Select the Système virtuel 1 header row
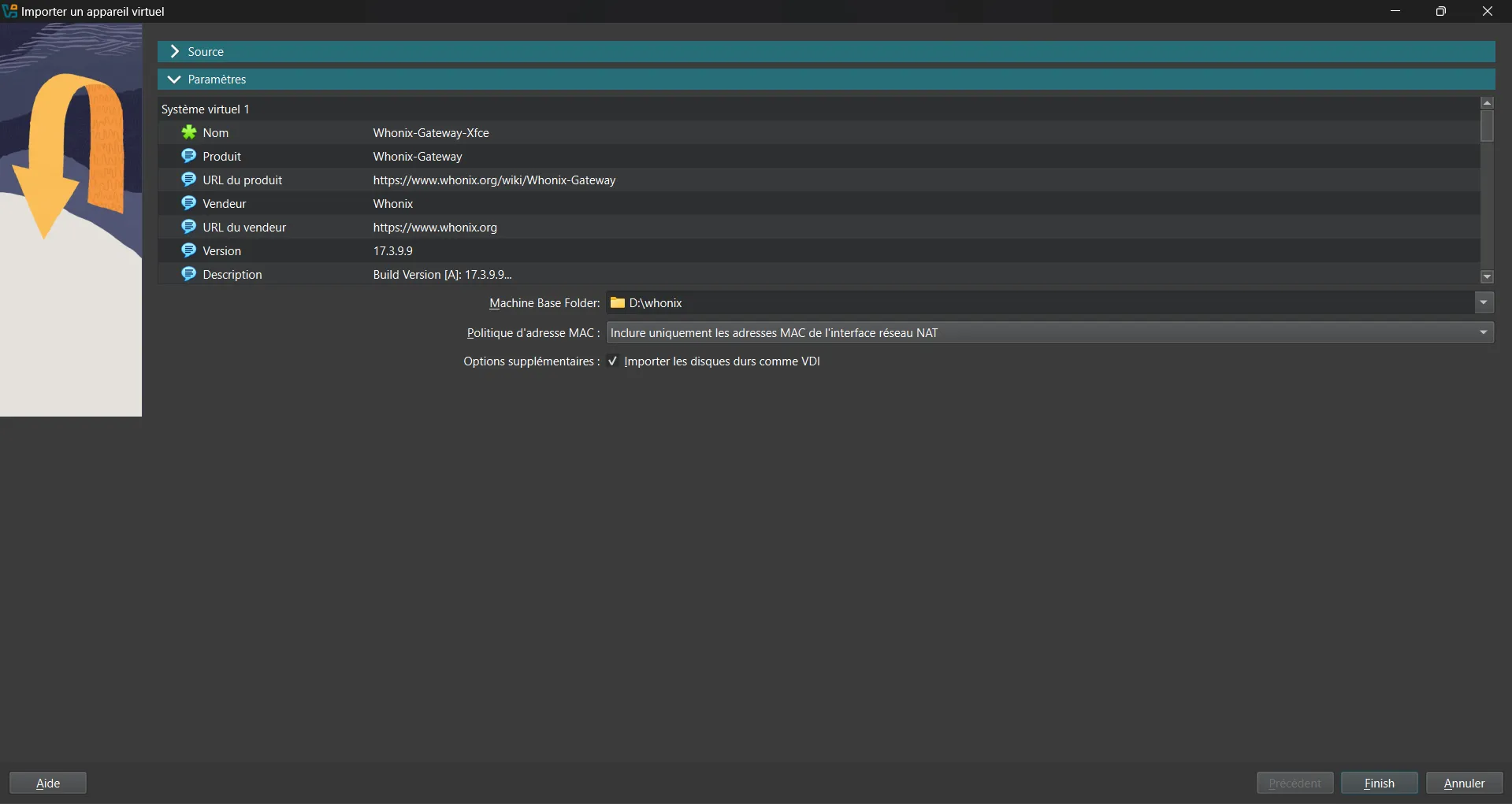Viewport: 1512px width, 804px height. click(206, 109)
